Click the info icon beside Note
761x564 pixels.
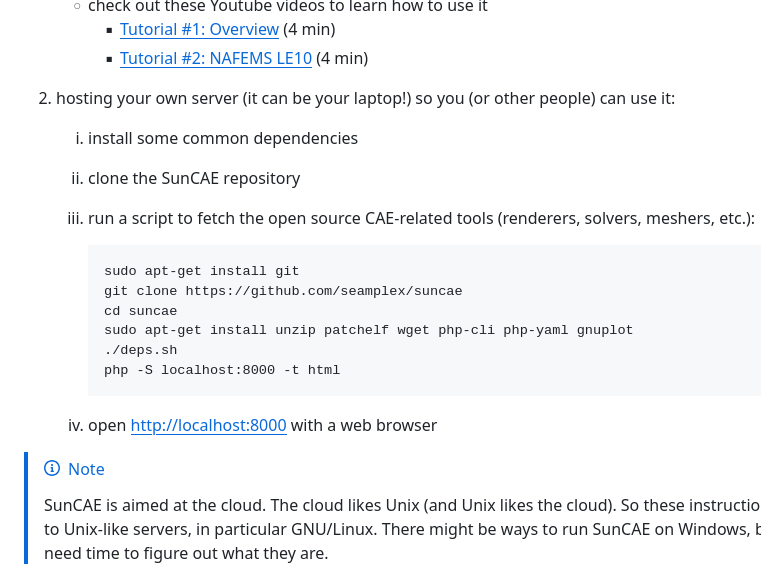pyautogui.click(x=52, y=468)
